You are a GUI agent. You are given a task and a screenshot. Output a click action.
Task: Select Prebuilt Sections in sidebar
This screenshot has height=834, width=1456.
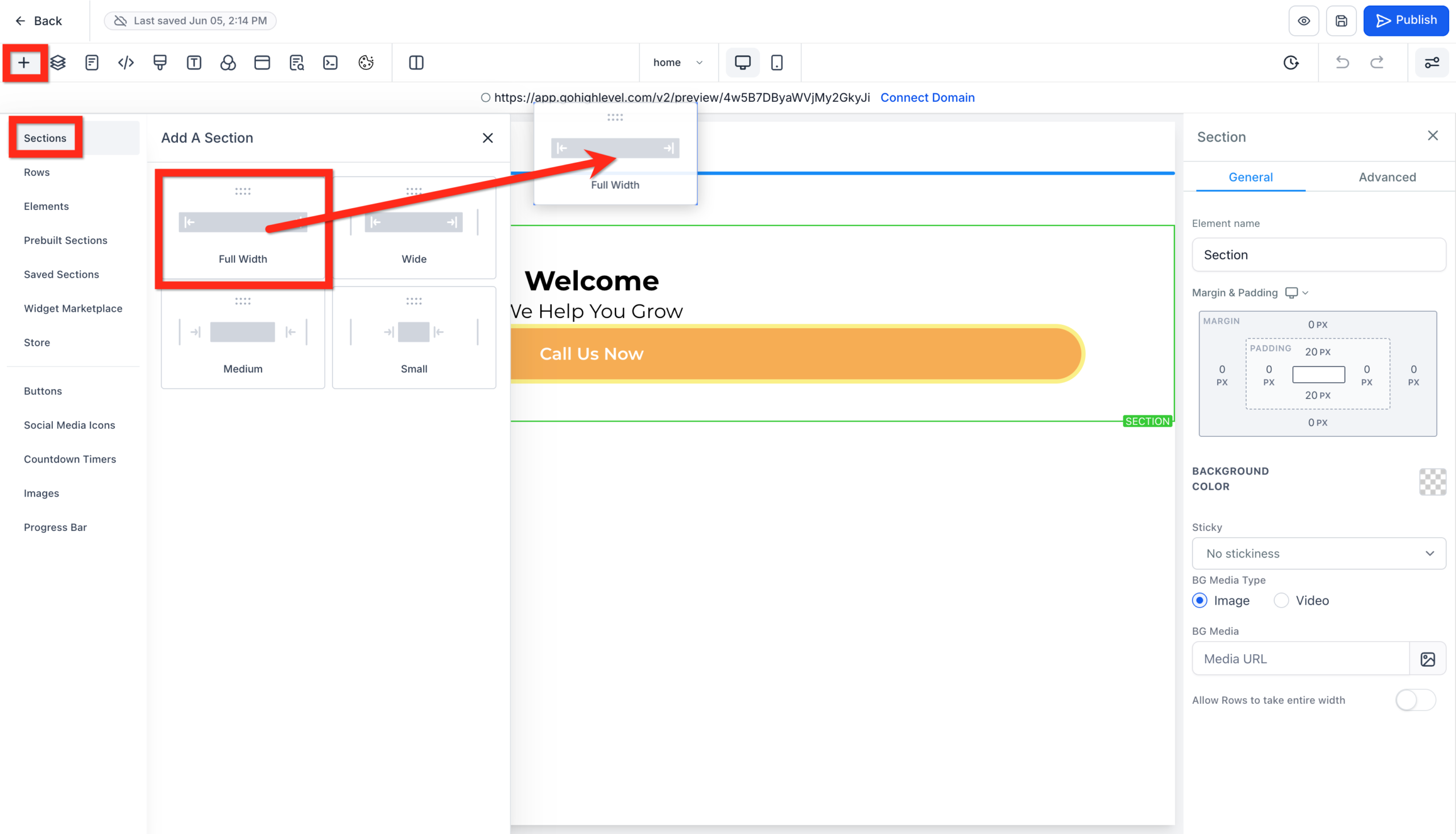coord(66,240)
